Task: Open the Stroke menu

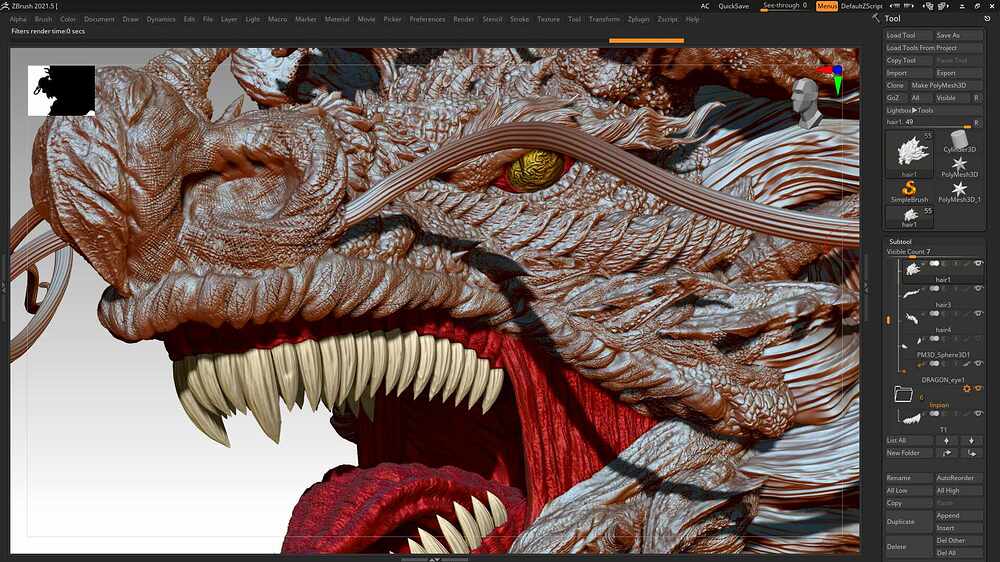Action: tap(519, 19)
